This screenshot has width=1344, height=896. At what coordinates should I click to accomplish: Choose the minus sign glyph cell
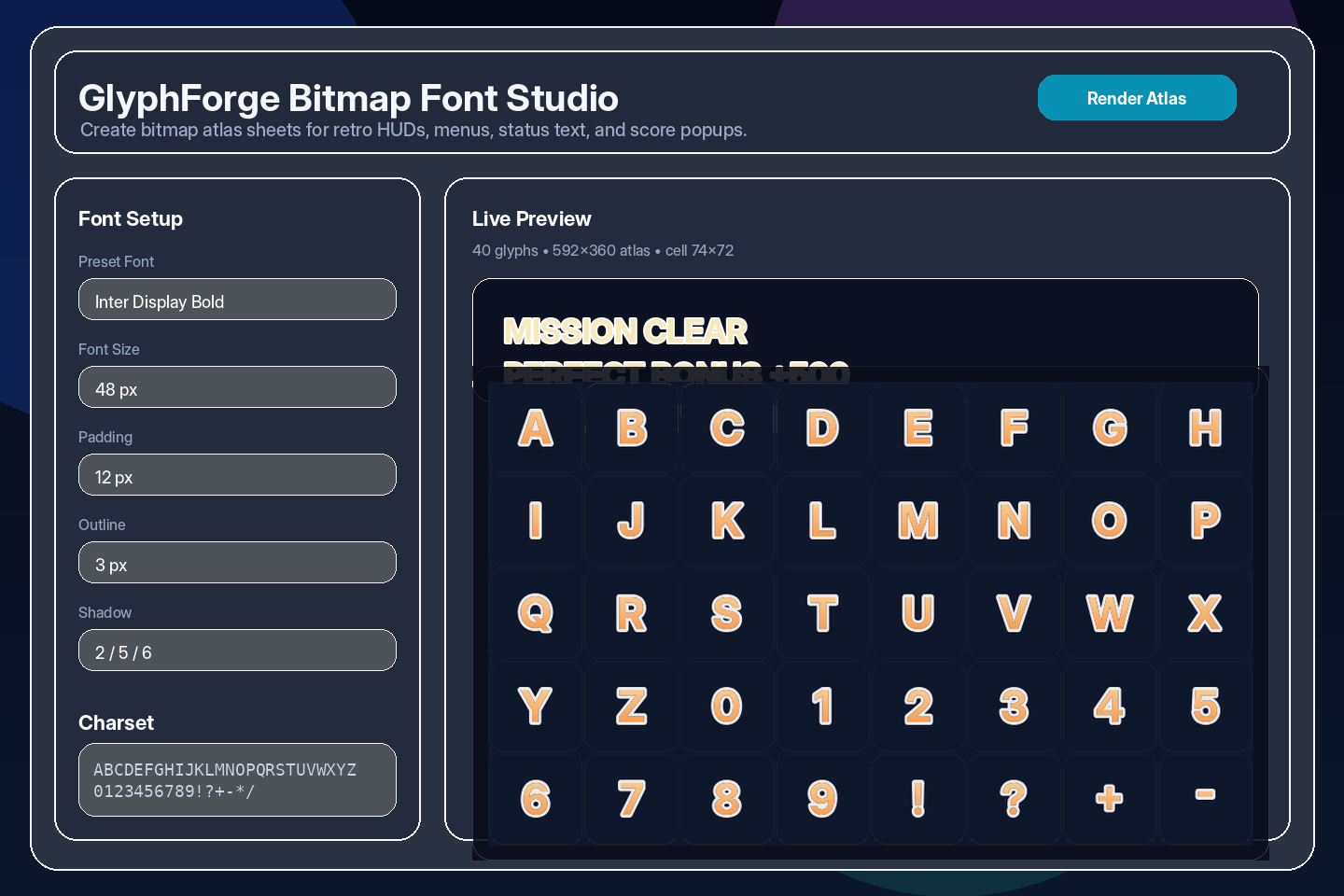tap(1206, 799)
